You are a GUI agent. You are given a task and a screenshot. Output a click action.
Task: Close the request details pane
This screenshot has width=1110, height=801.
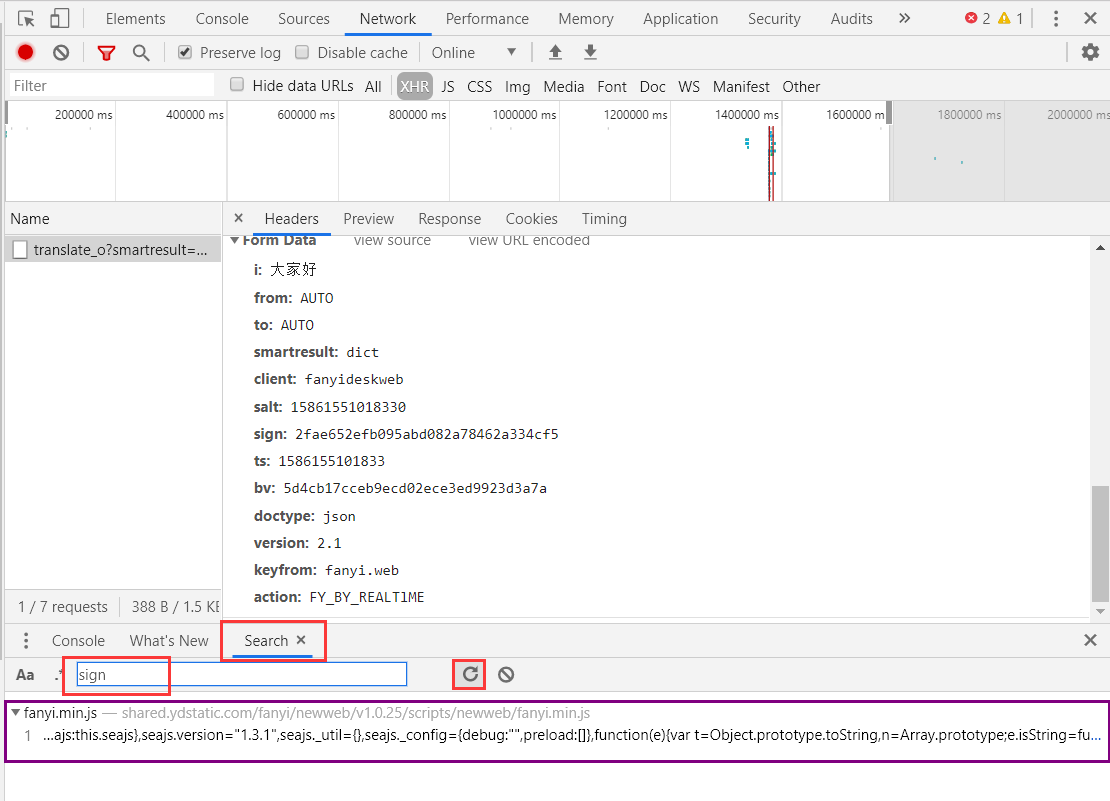pos(239,218)
